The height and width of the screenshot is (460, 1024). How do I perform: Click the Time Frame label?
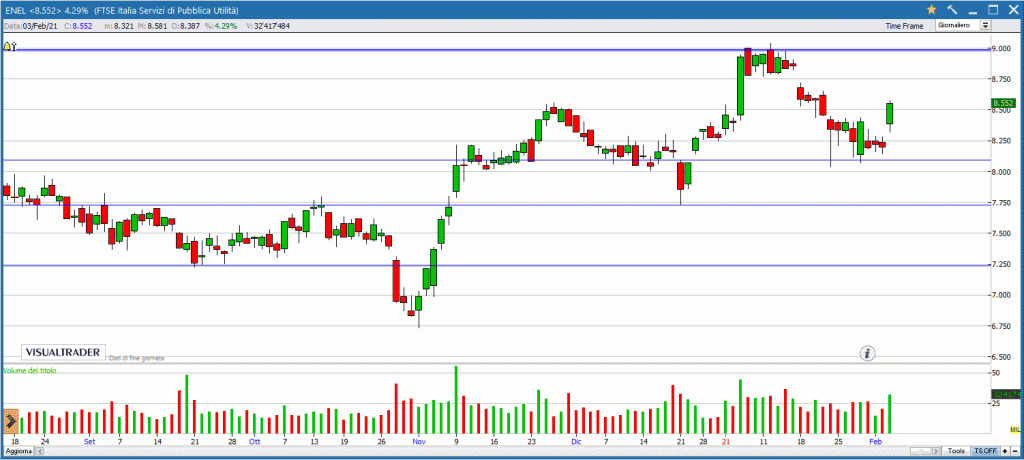click(904, 26)
